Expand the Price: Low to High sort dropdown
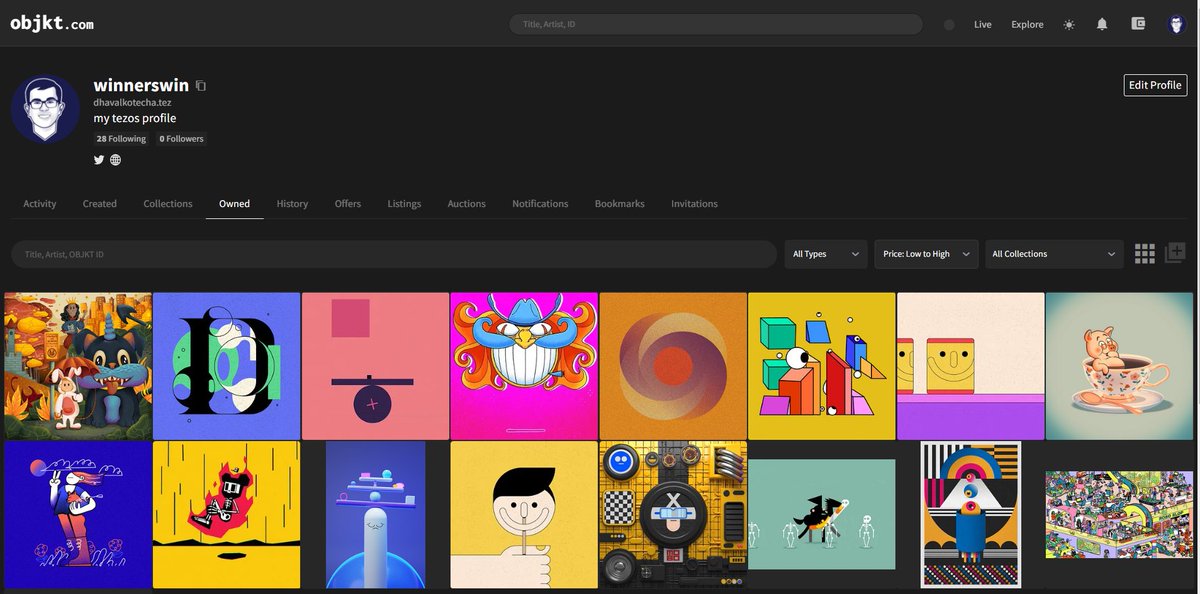 coord(926,254)
